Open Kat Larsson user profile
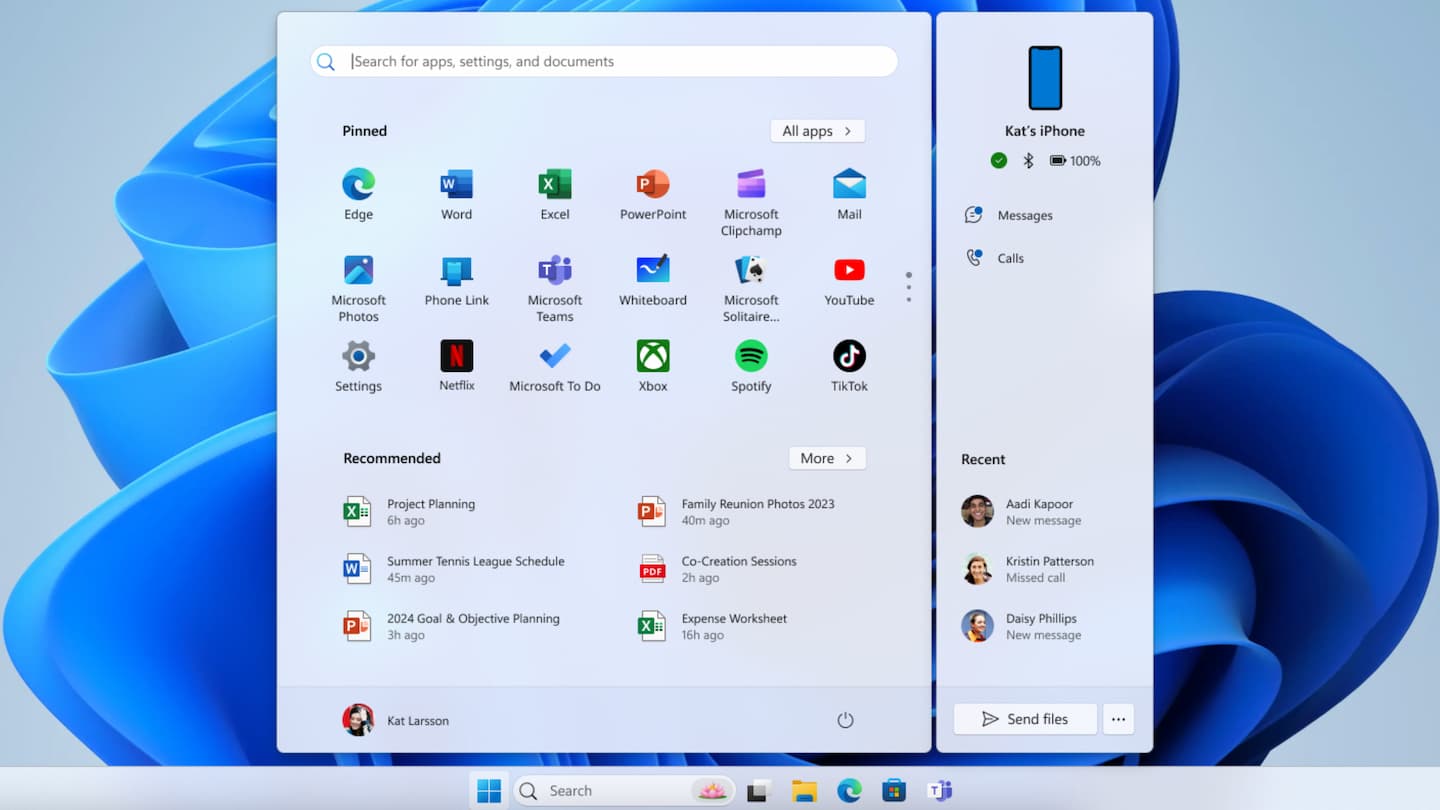The width and height of the screenshot is (1440, 810). pos(397,720)
